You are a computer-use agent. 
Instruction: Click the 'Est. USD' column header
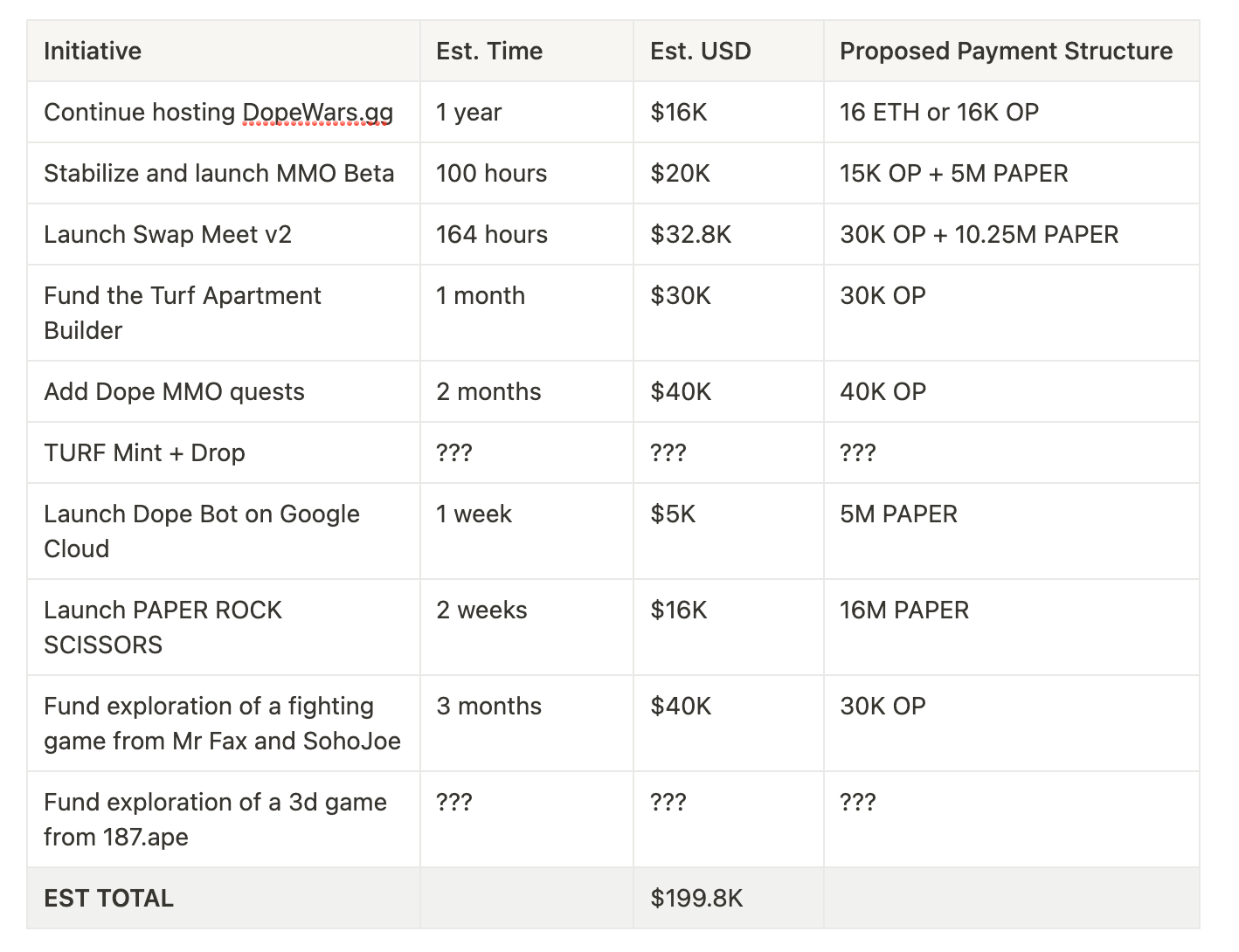tap(729, 51)
